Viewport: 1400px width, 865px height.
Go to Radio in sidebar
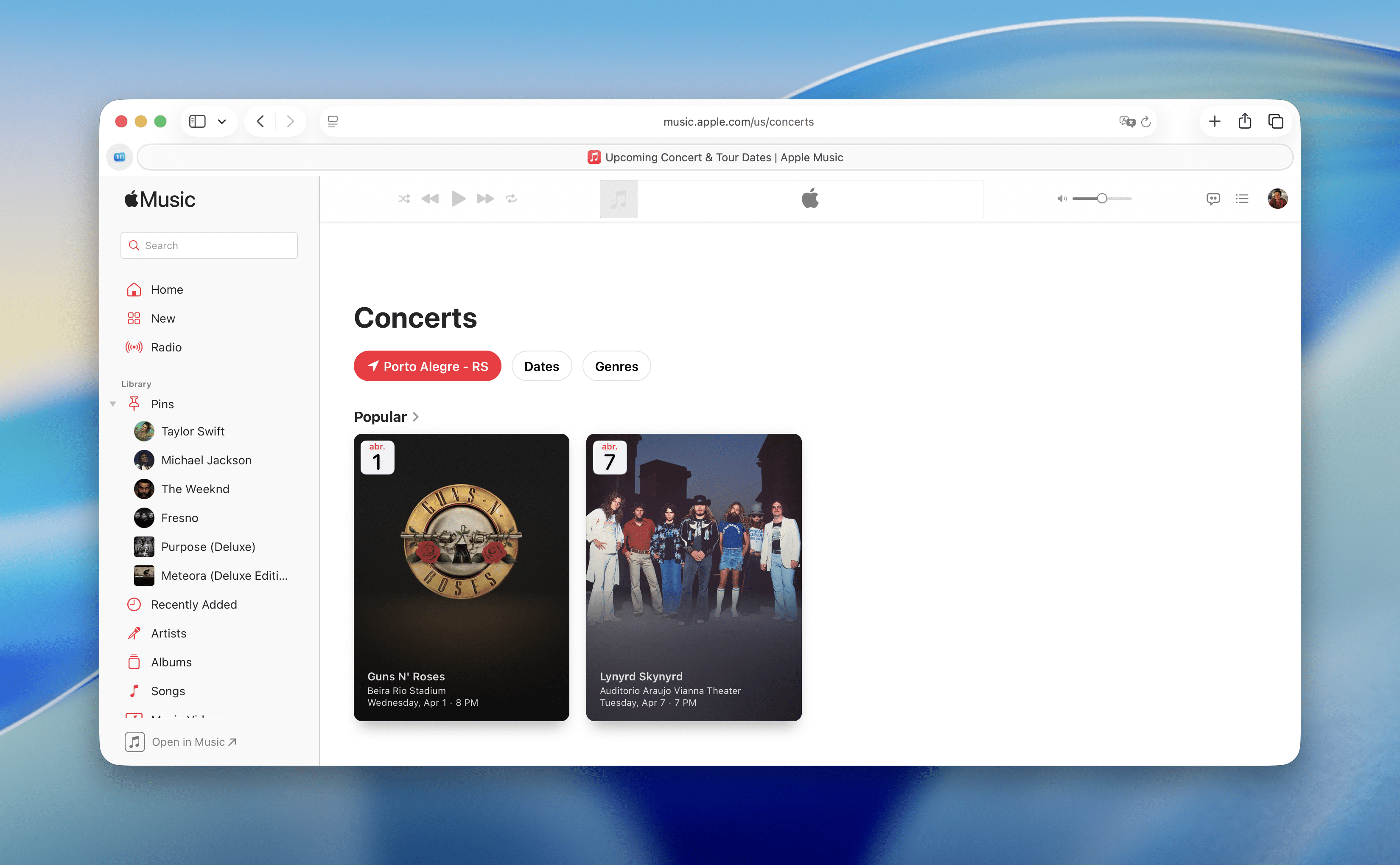pos(166,347)
